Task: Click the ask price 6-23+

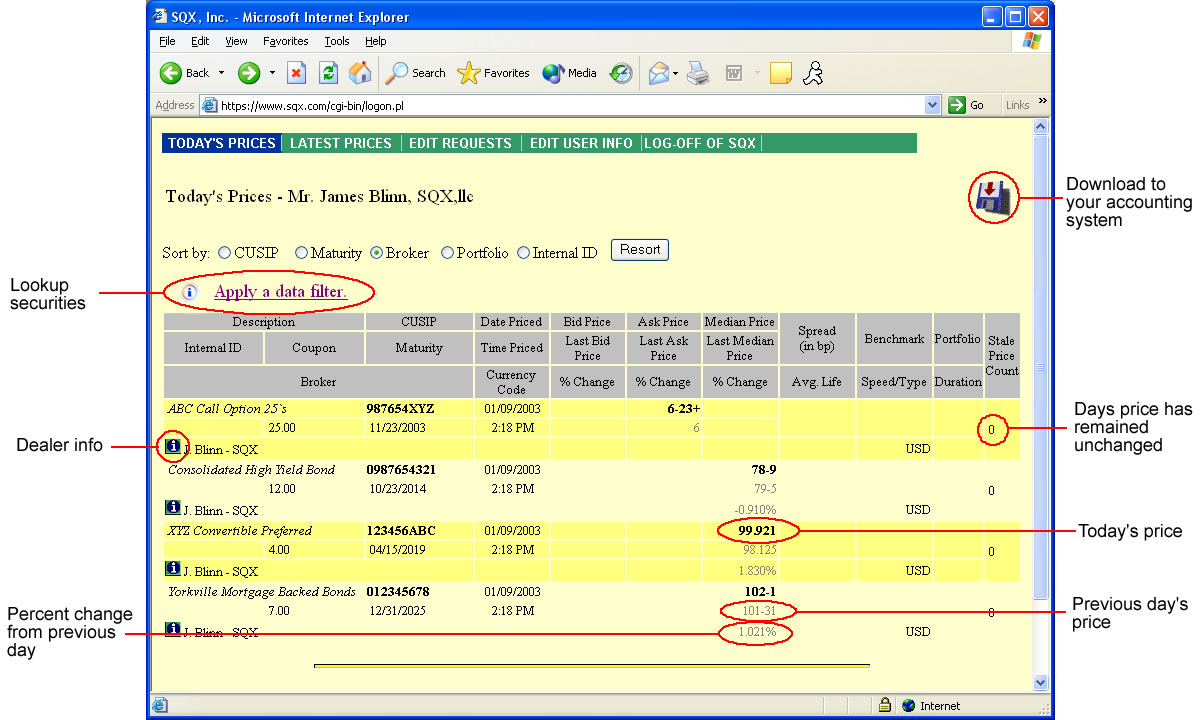Action: pos(684,409)
